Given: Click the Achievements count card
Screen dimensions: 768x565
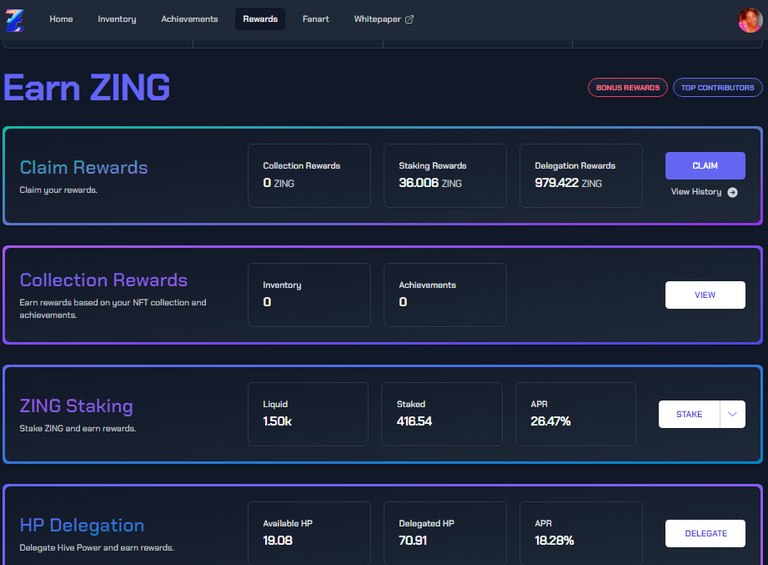Looking at the screenshot, I should coord(445,295).
